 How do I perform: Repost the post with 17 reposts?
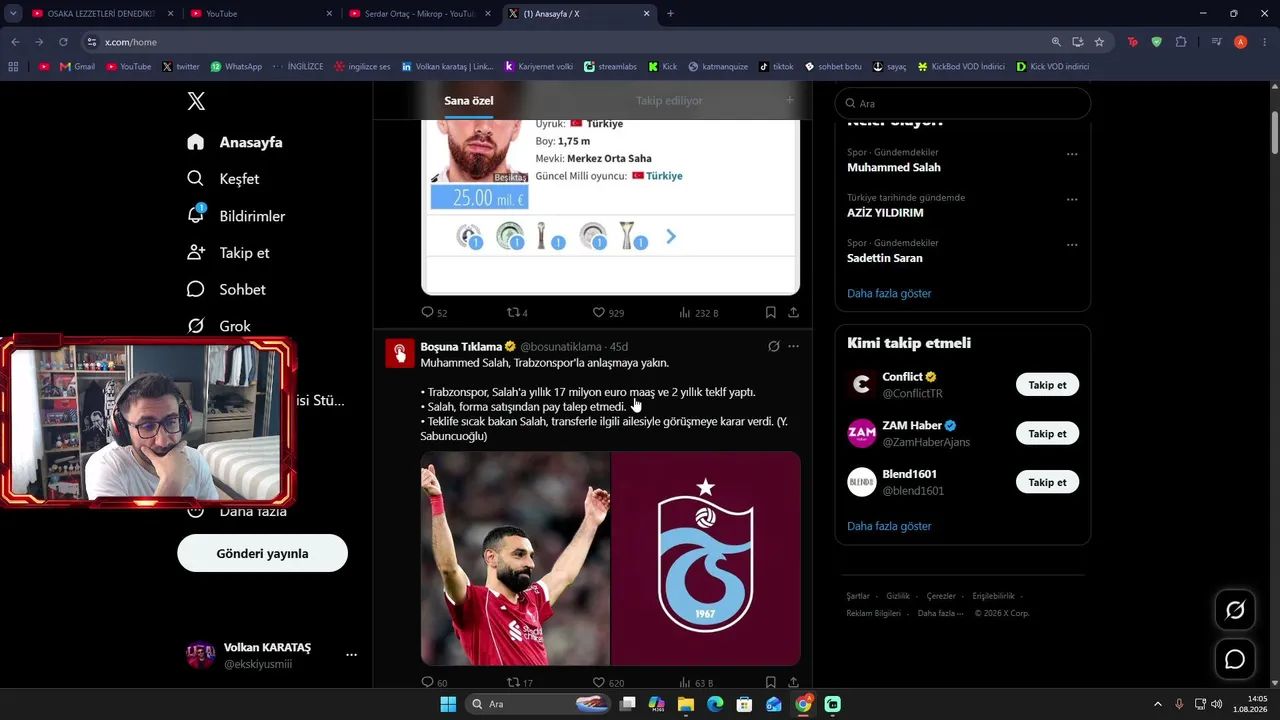click(x=519, y=683)
